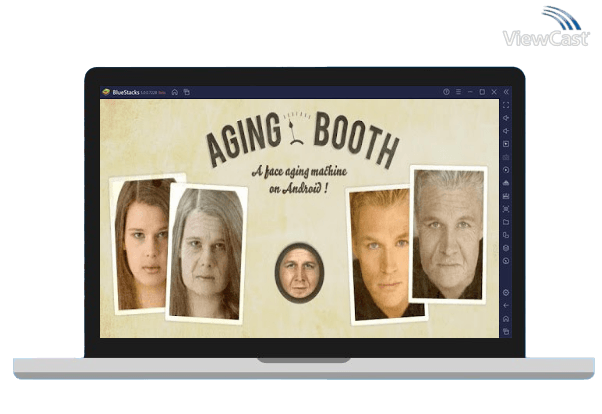Open the media manager folder icon

pyautogui.click(x=506, y=222)
